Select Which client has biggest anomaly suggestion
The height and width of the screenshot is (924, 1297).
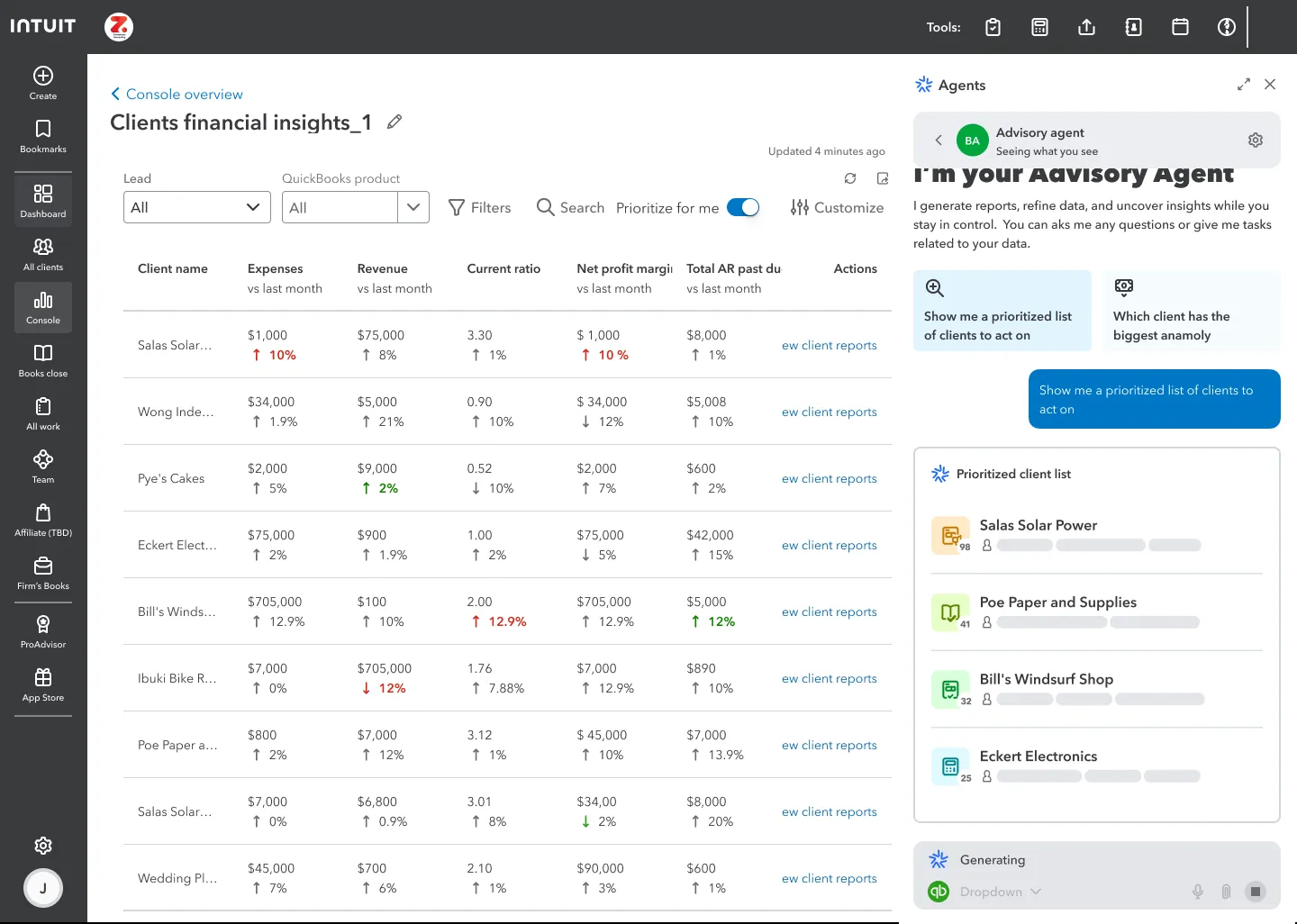click(1191, 311)
